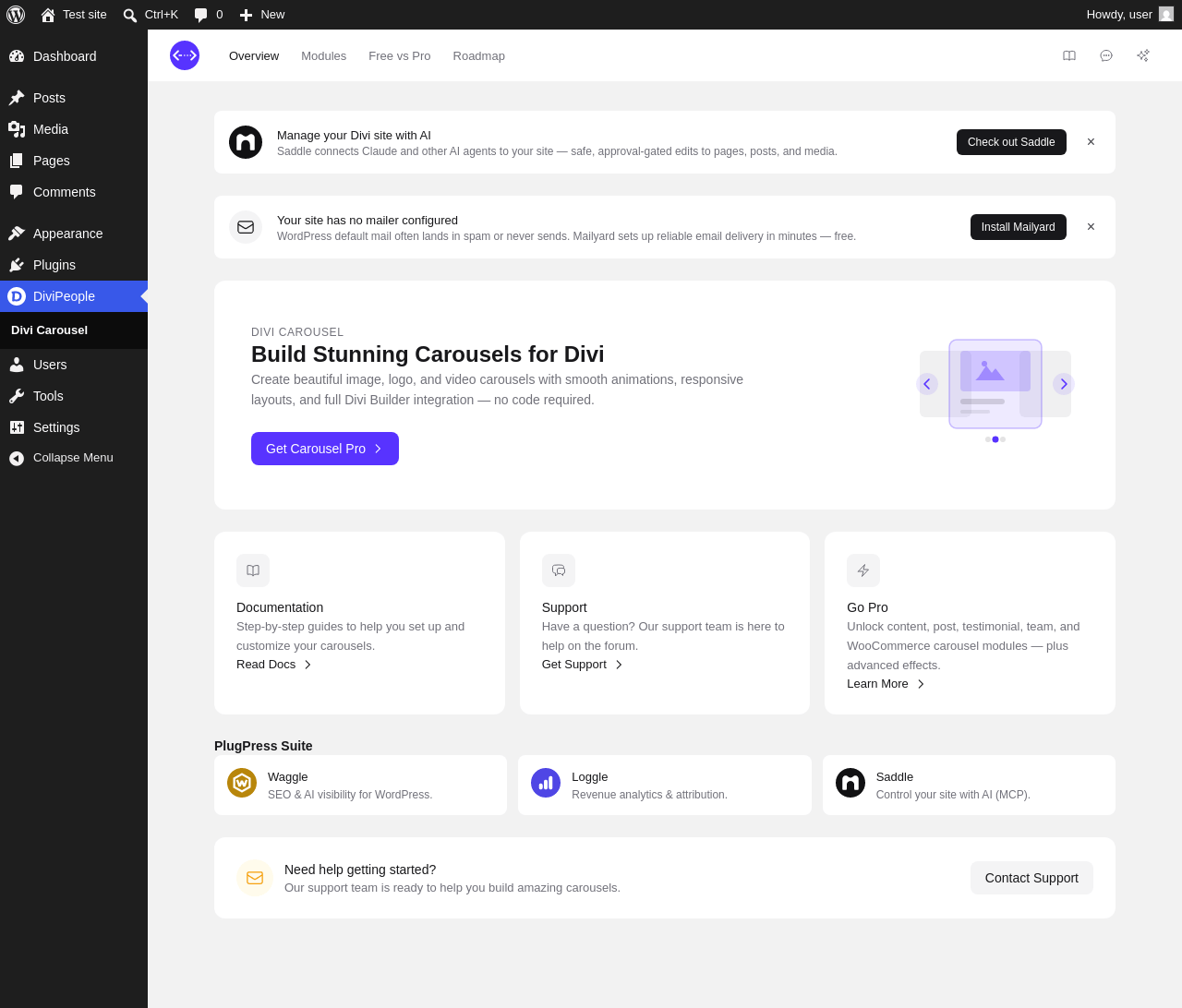The image size is (1182, 1008).
Task: Click the Go Pro lightning icon
Action: 863,570
